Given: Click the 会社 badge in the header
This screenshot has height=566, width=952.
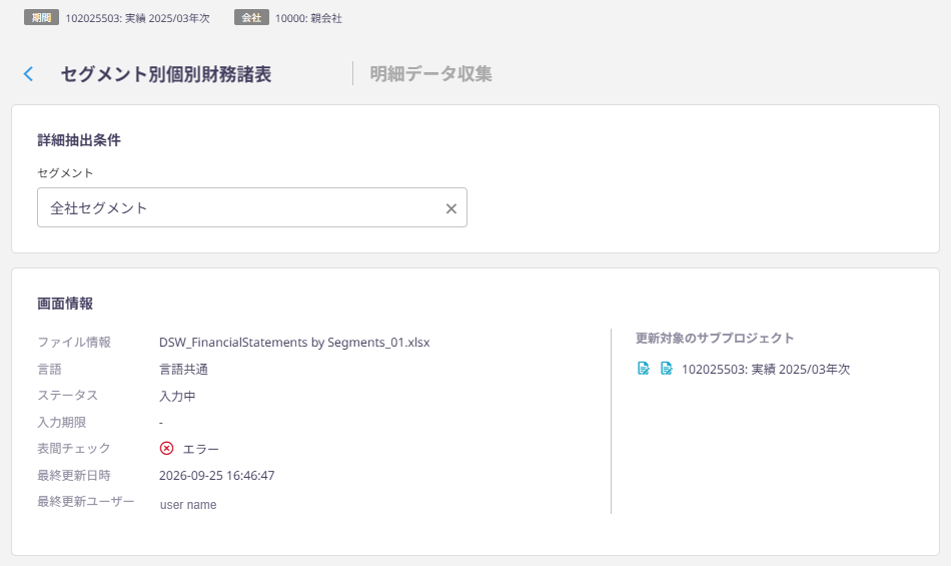Looking at the screenshot, I should point(251,18).
